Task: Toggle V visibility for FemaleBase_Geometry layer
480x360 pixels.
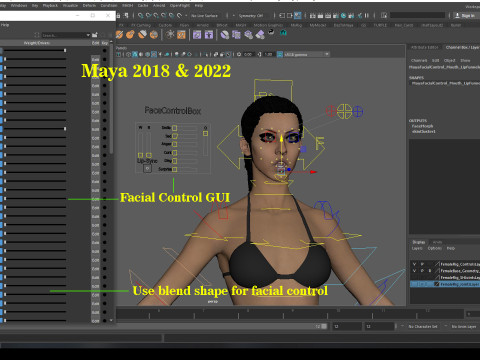Action: [x=415, y=271]
